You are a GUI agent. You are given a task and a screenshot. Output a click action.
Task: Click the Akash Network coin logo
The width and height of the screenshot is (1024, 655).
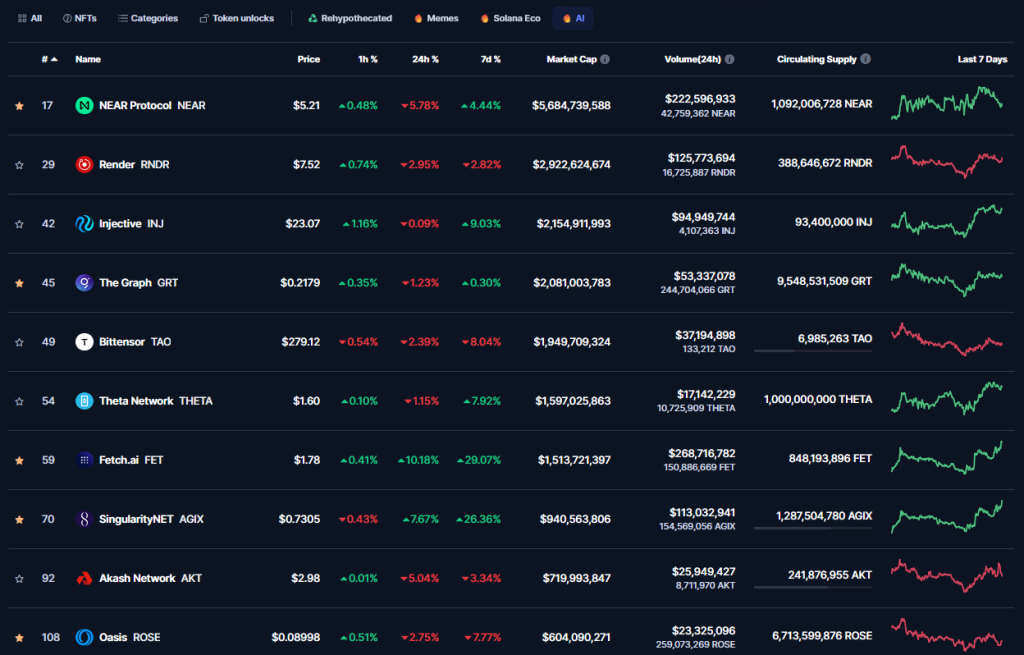tap(84, 578)
